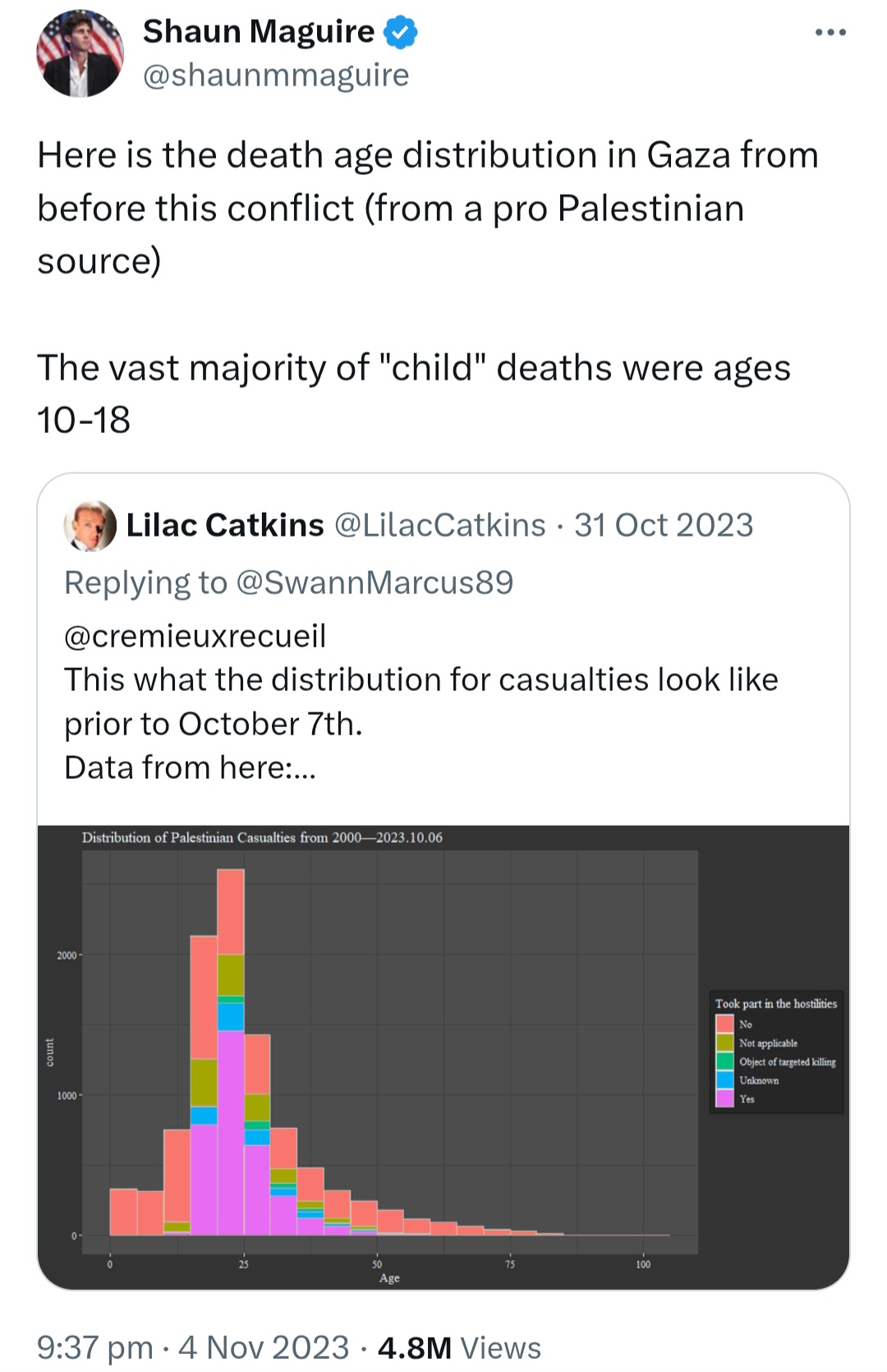Image resolution: width=887 pixels, height=1372 pixels.
Task: Open the quoted tweet's 31 Oct 2023 date
Action: 664,525
